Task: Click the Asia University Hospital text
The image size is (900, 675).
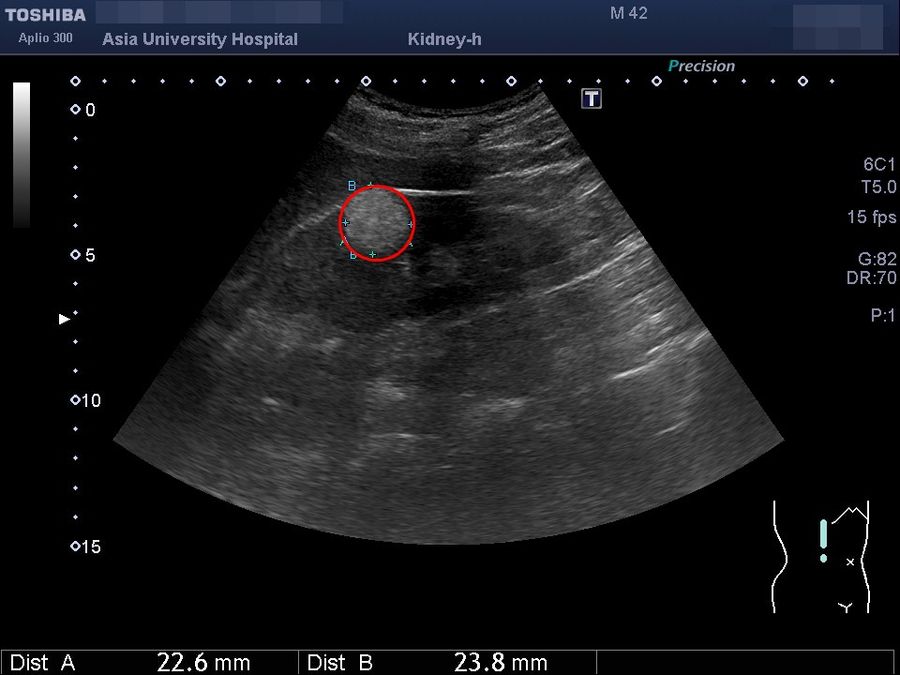Action: point(200,40)
